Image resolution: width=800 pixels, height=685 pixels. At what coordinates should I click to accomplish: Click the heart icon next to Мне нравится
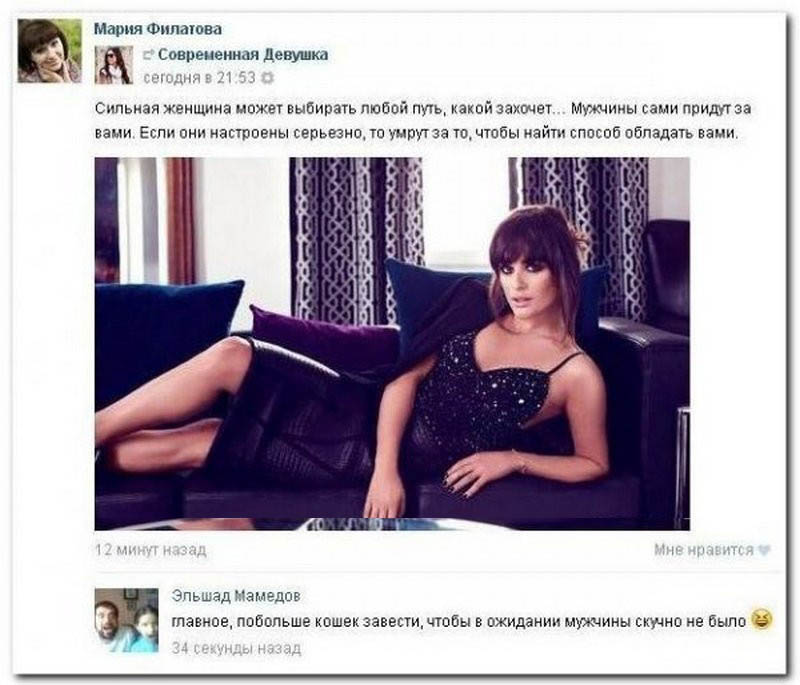point(764,550)
